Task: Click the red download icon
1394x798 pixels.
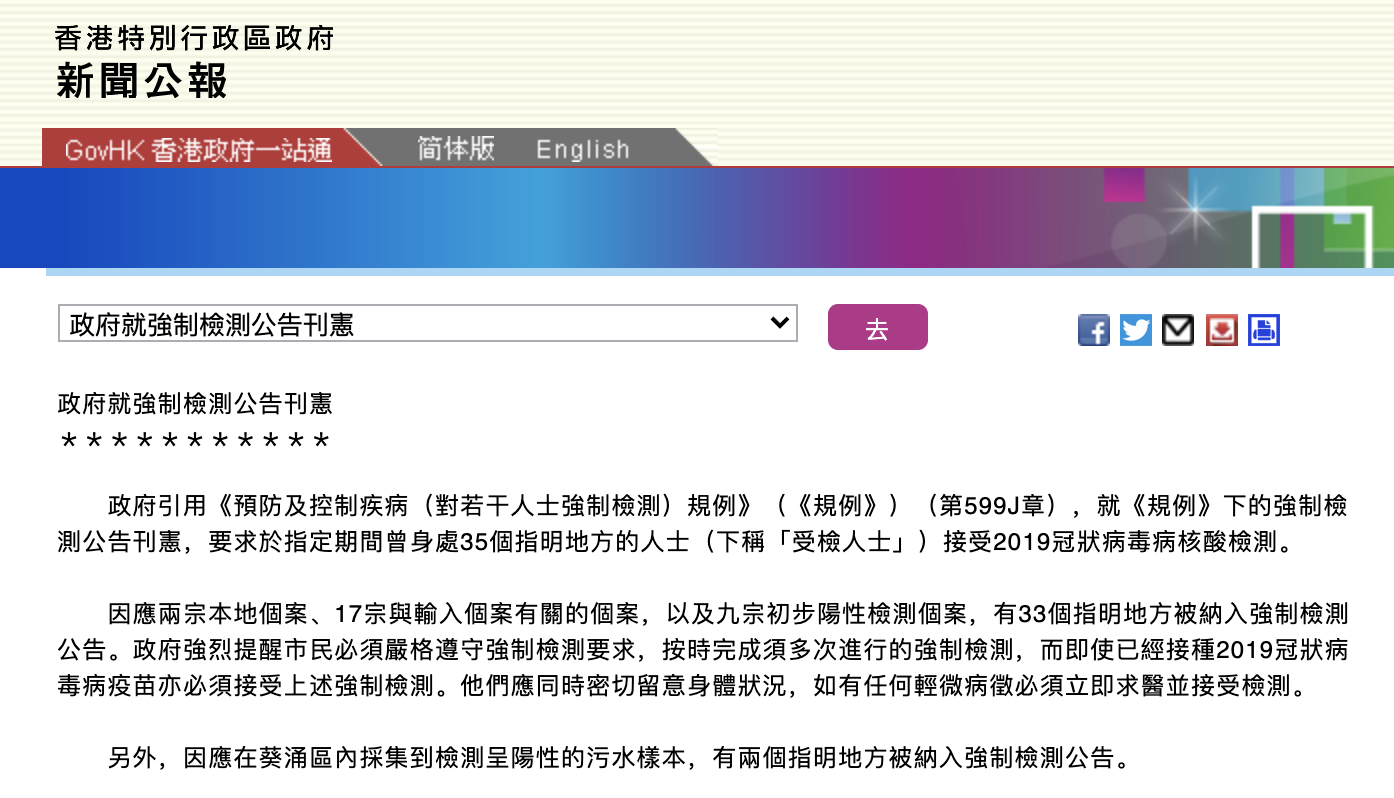Action: pyautogui.click(x=1221, y=330)
